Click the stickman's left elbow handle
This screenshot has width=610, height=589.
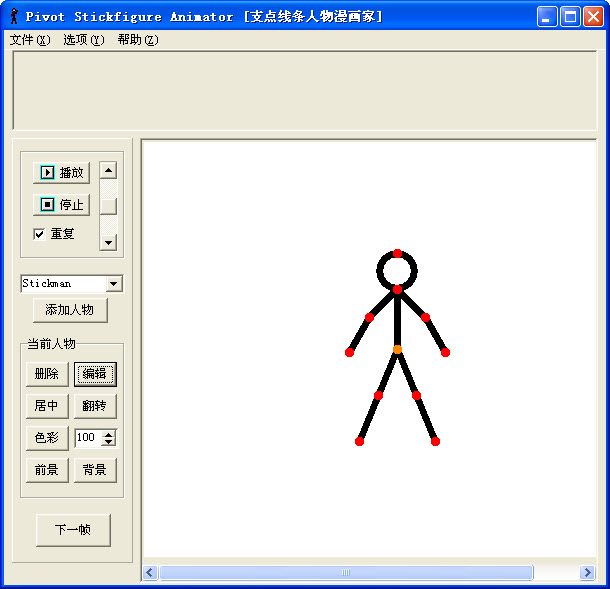370,318
